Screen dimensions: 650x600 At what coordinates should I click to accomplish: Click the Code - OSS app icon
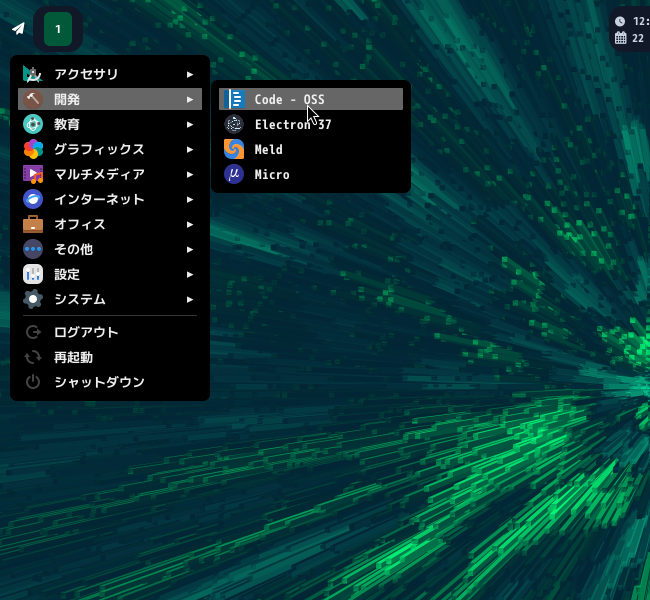click(234, 99)
